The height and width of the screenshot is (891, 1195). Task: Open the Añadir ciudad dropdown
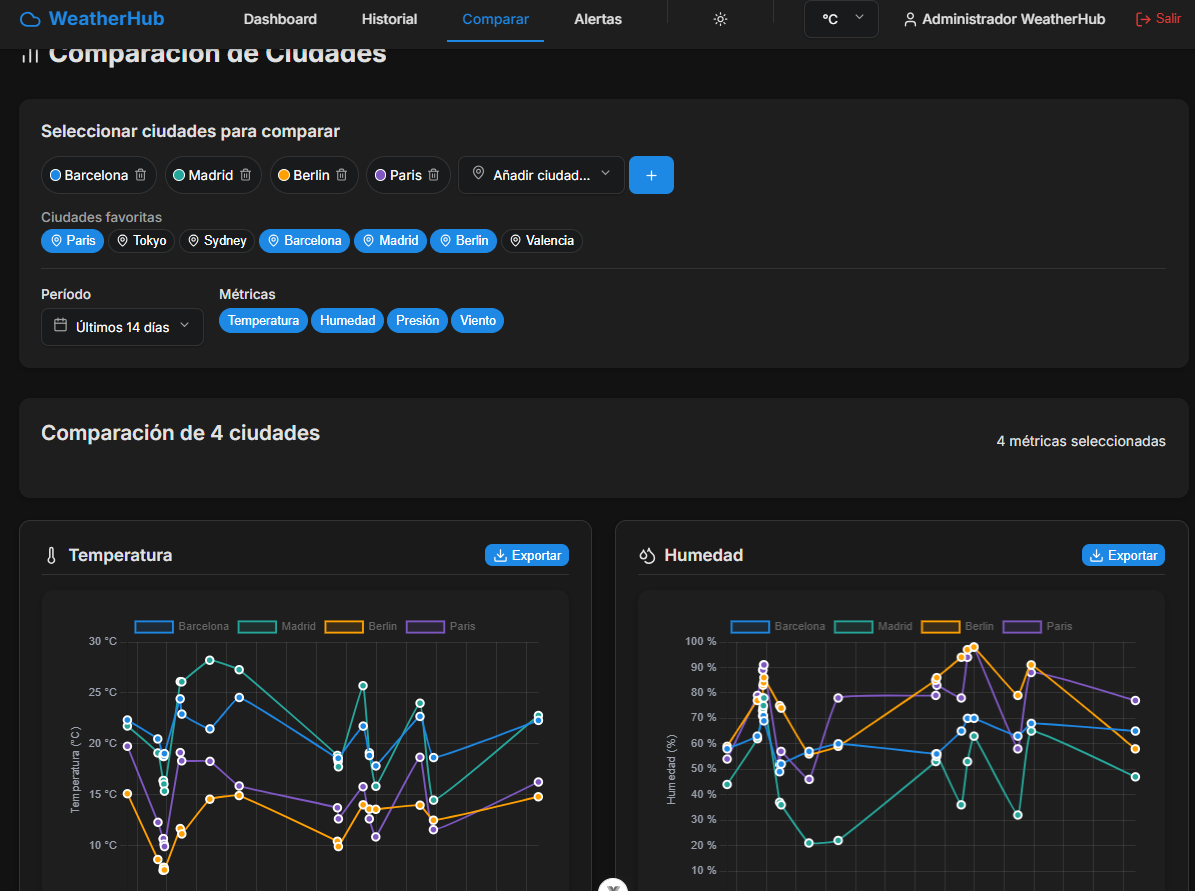coord(541,175)
